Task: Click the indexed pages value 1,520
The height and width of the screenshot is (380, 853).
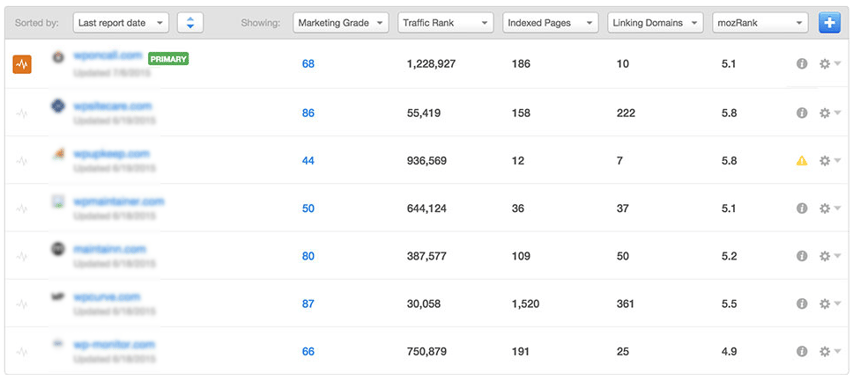Action: 526,304
